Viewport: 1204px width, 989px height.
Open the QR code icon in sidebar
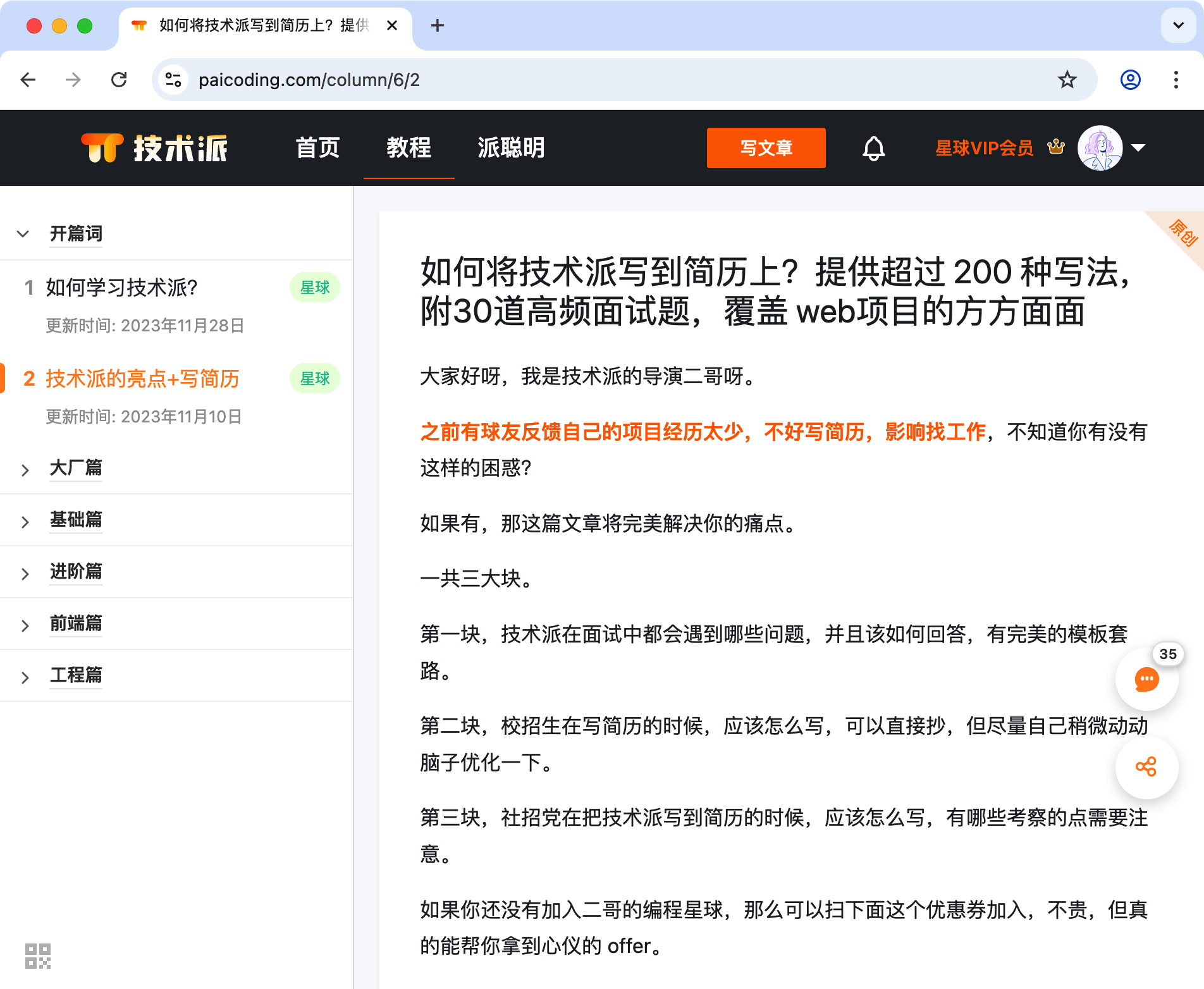[x=38, y=955]
